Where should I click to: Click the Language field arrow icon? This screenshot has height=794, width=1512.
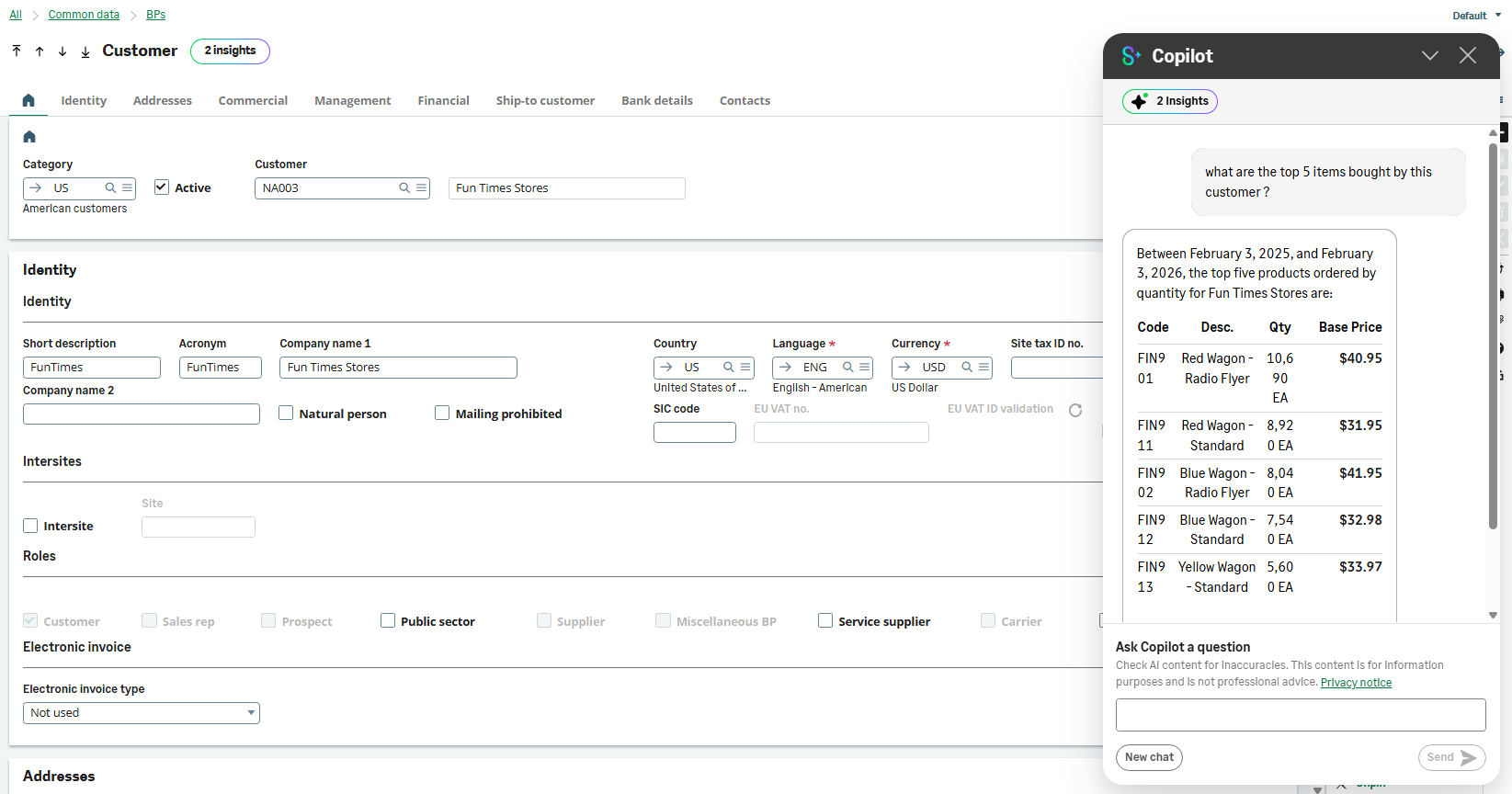[785, 368]
